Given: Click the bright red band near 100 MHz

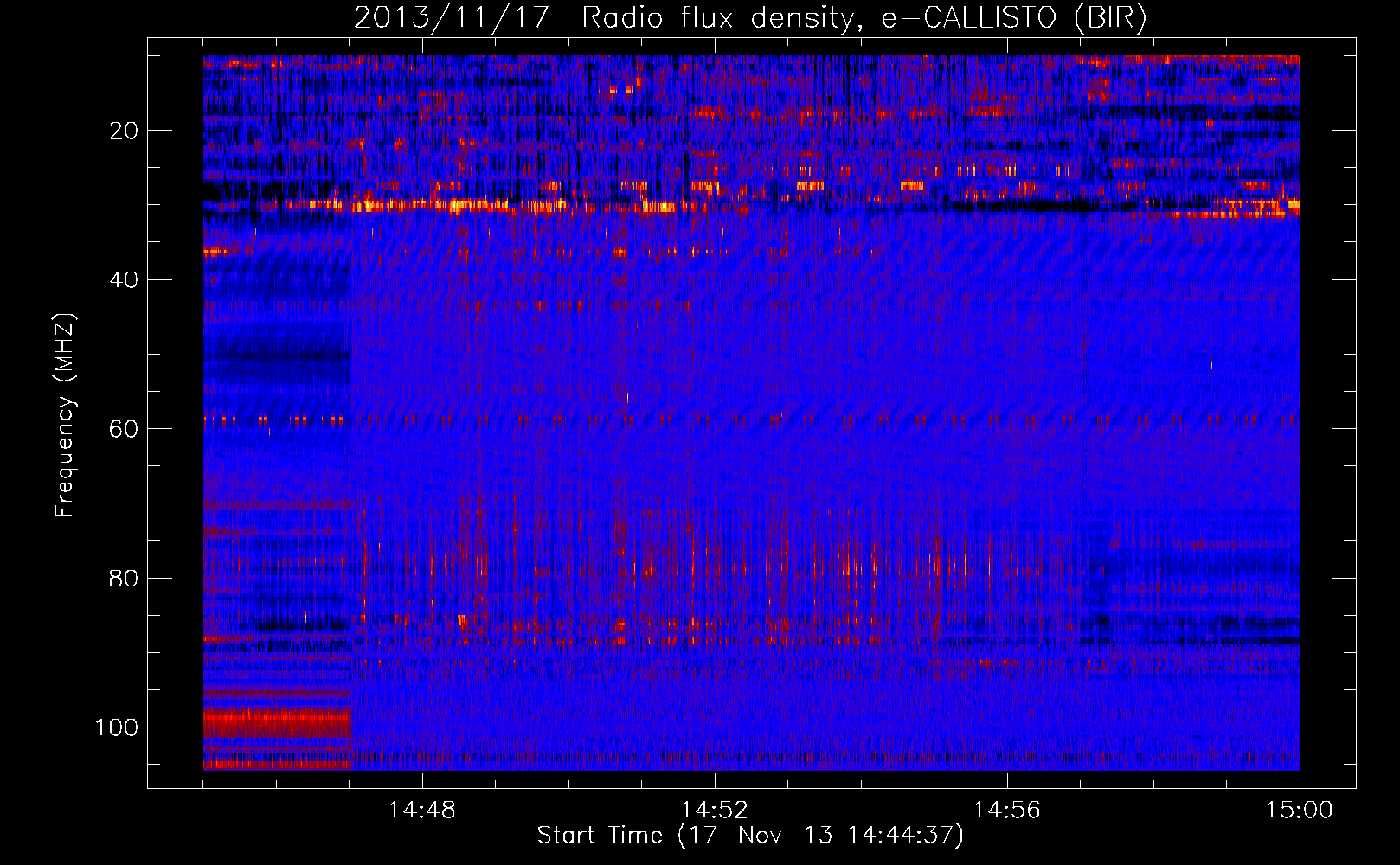Looking at the screenshot, I should pos(277,723).
